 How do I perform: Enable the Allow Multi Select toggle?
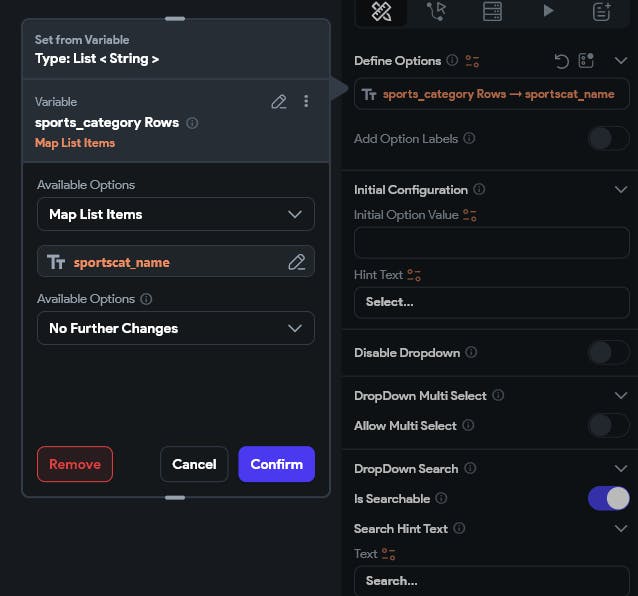[608, 426]
